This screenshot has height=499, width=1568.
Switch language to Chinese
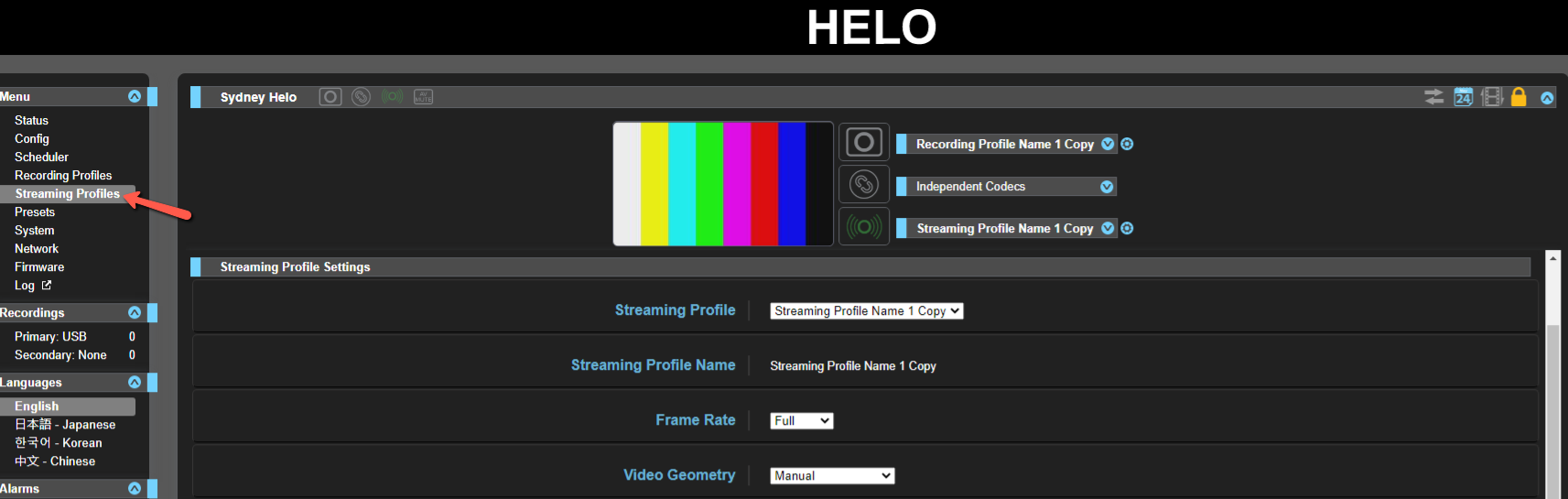(x=55, y=461)
